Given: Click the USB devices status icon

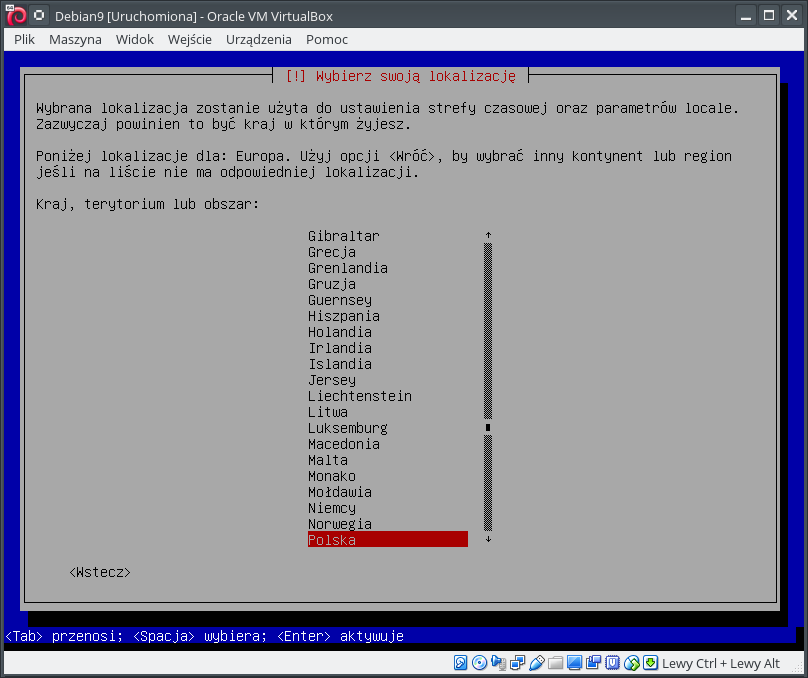Looking at the screenshot, I should click(x=536, y=663).
